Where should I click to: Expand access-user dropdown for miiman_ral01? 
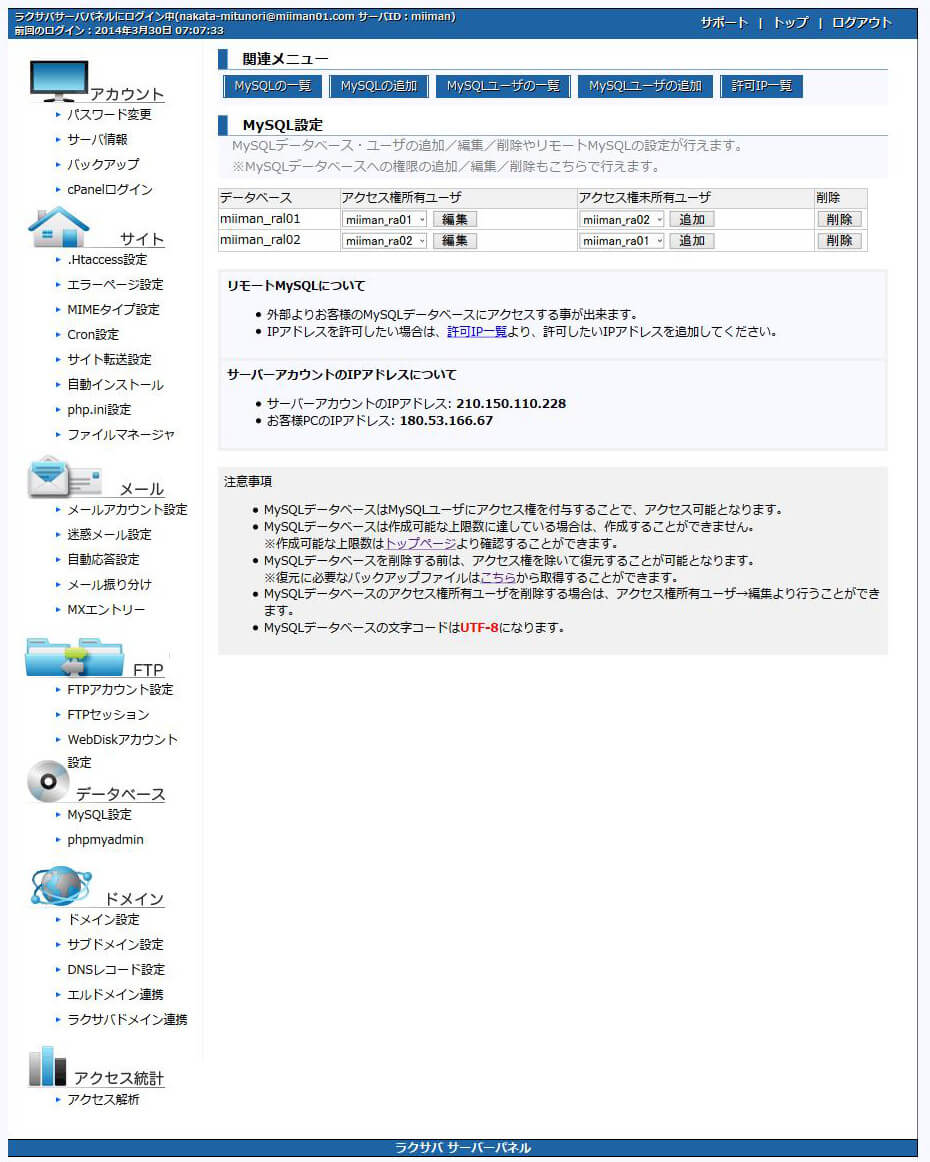point(385,219)
